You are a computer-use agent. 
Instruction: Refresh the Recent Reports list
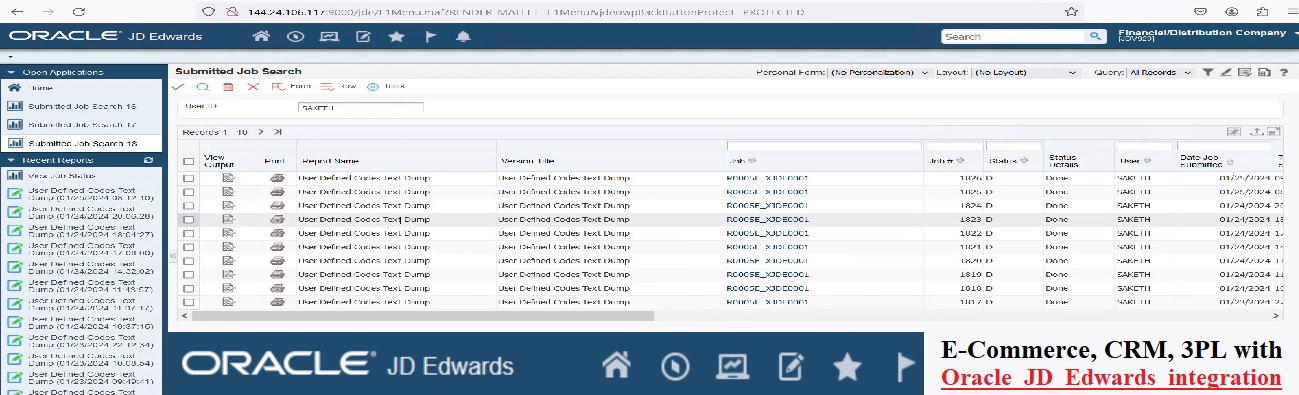[149, 160]
